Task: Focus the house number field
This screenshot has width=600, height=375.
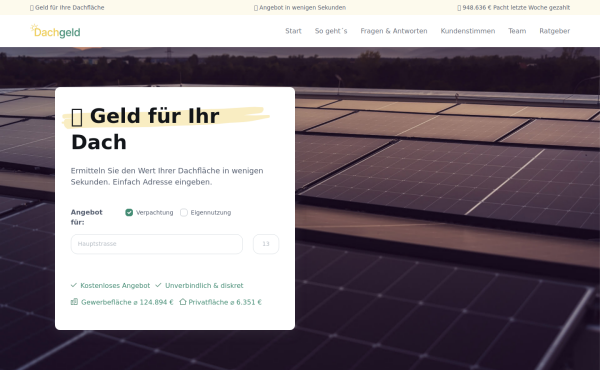Action: point(266,244)
